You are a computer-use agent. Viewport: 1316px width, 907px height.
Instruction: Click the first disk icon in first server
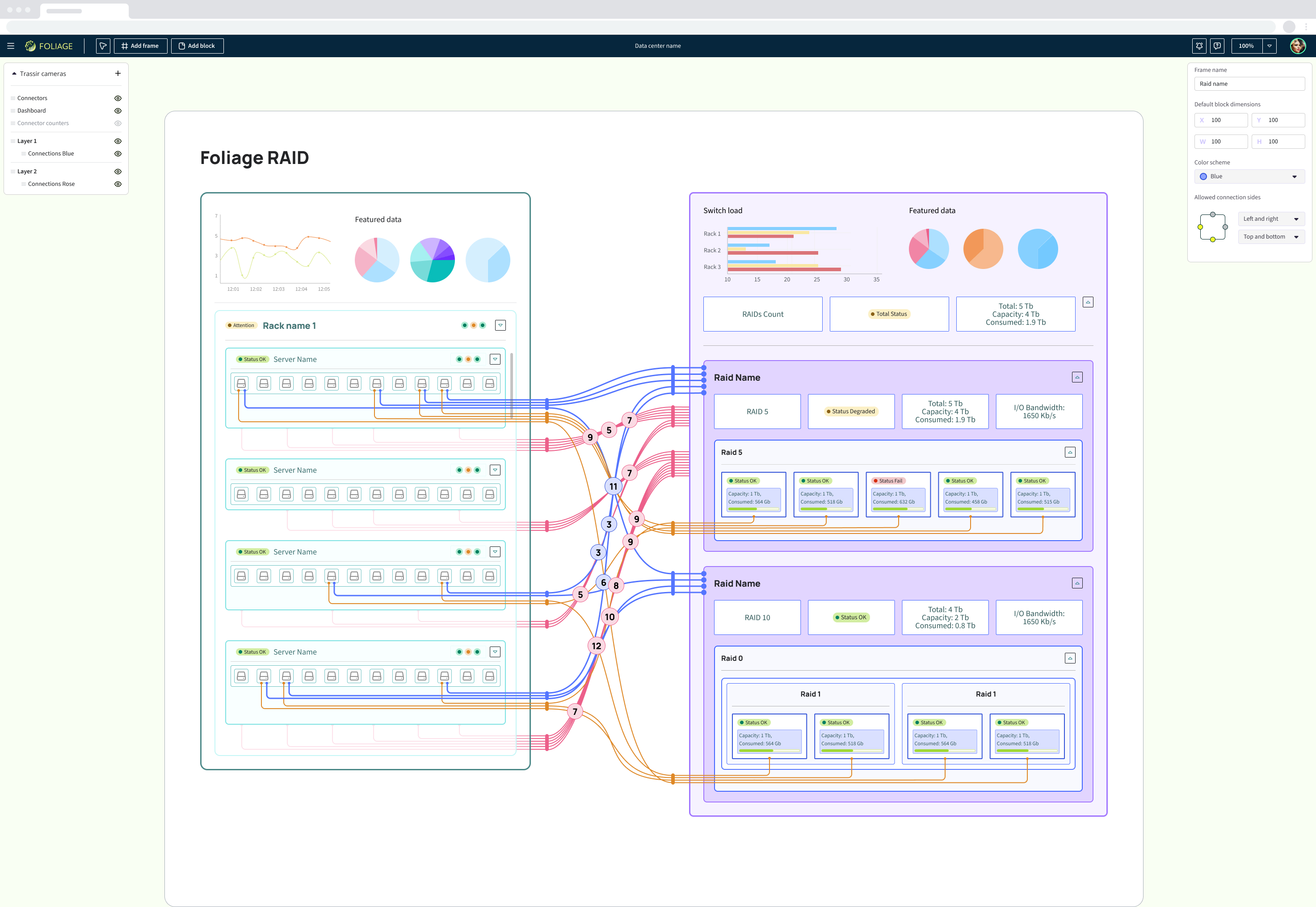[241, 384]
